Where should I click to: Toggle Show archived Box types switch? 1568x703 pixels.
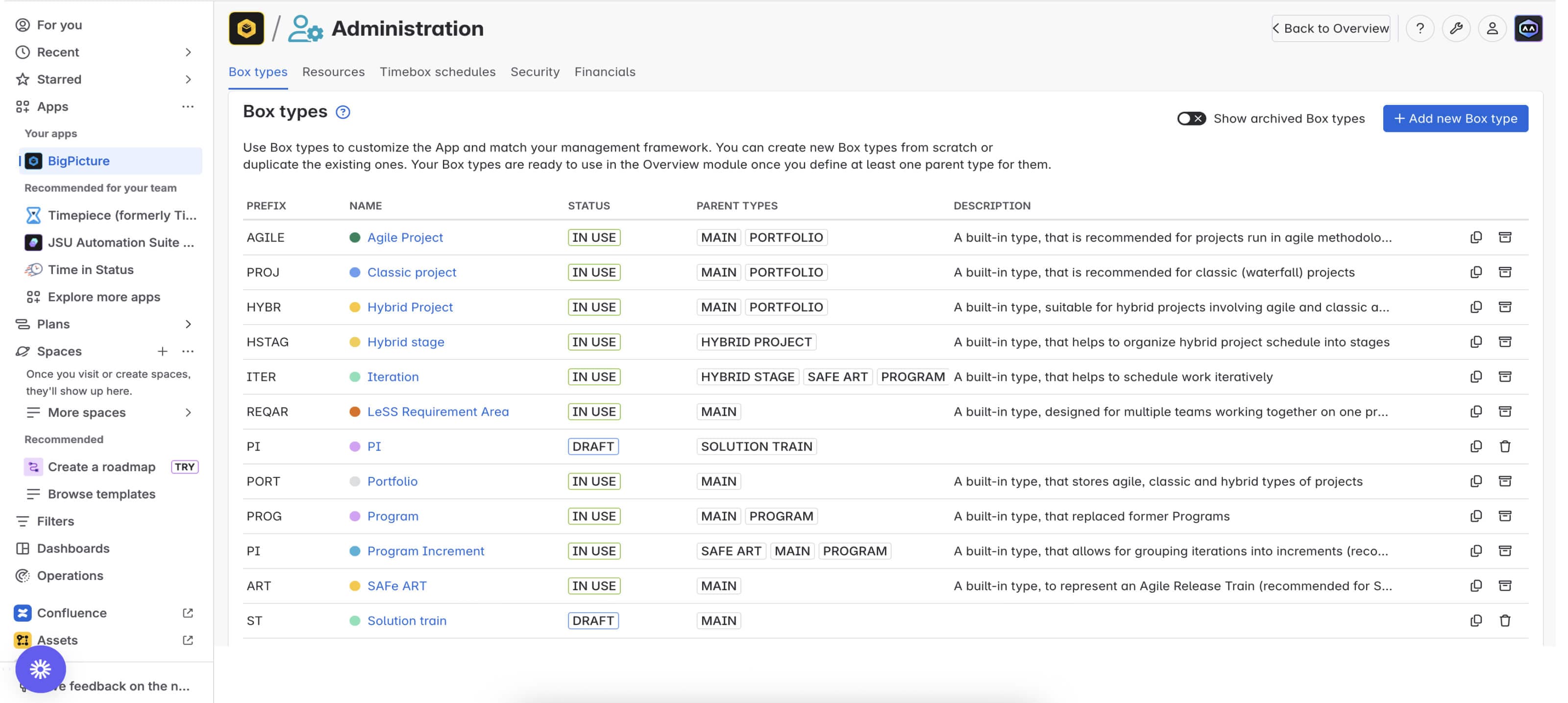[x=1191, y=119]
